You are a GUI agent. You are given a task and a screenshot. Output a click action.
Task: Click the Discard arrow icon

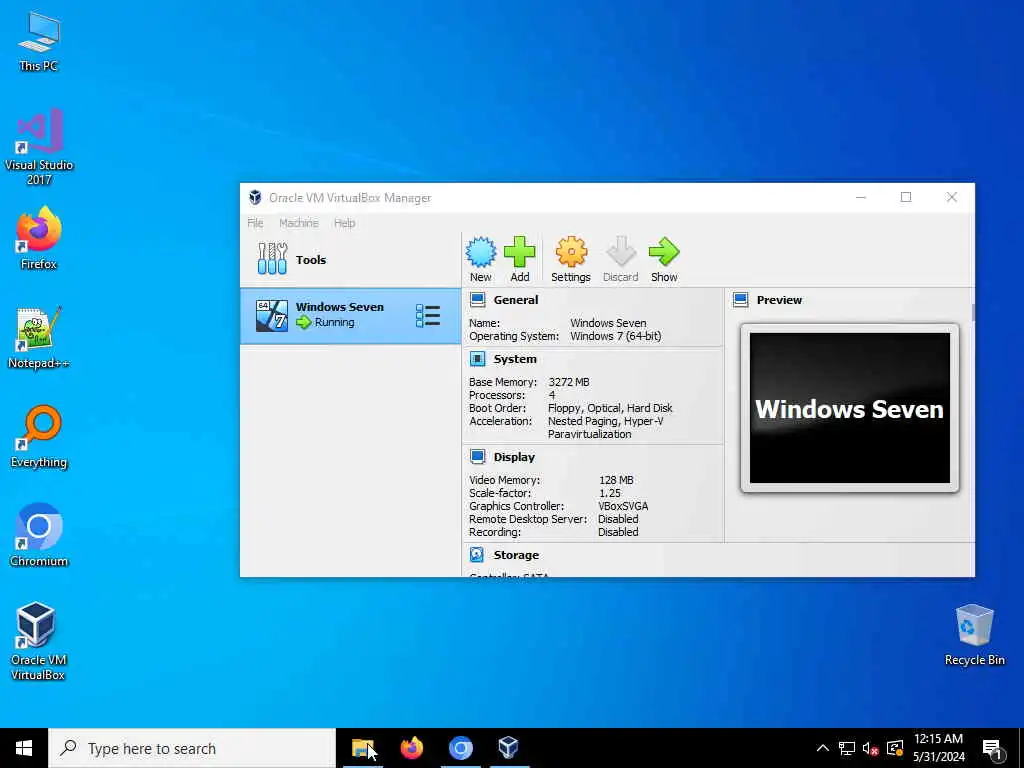[620, 252]
